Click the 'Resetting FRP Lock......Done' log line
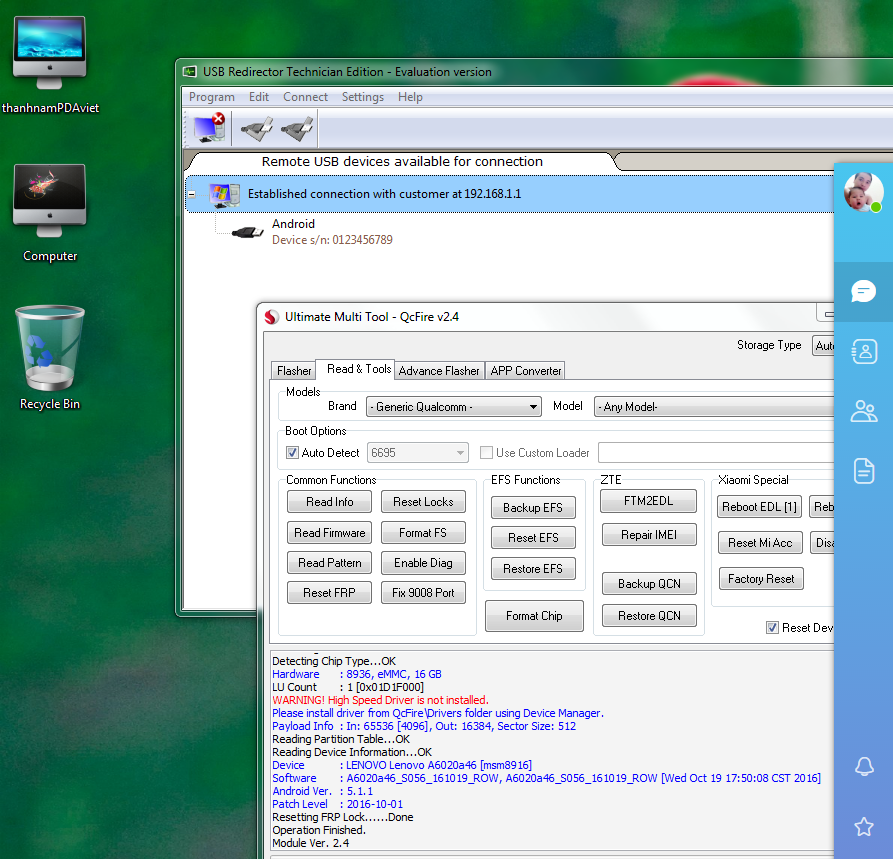 point(342,817)
